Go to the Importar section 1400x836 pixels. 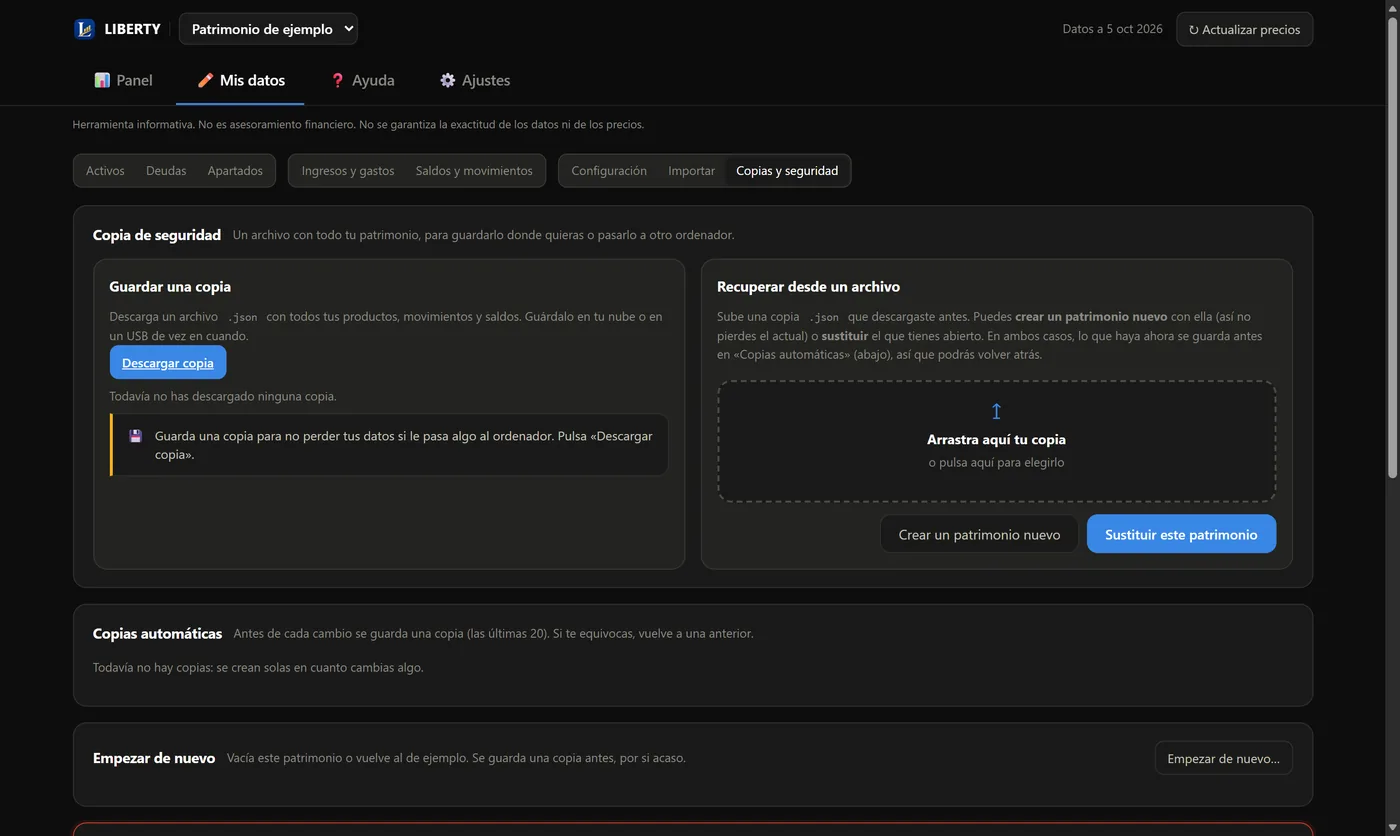691,170
